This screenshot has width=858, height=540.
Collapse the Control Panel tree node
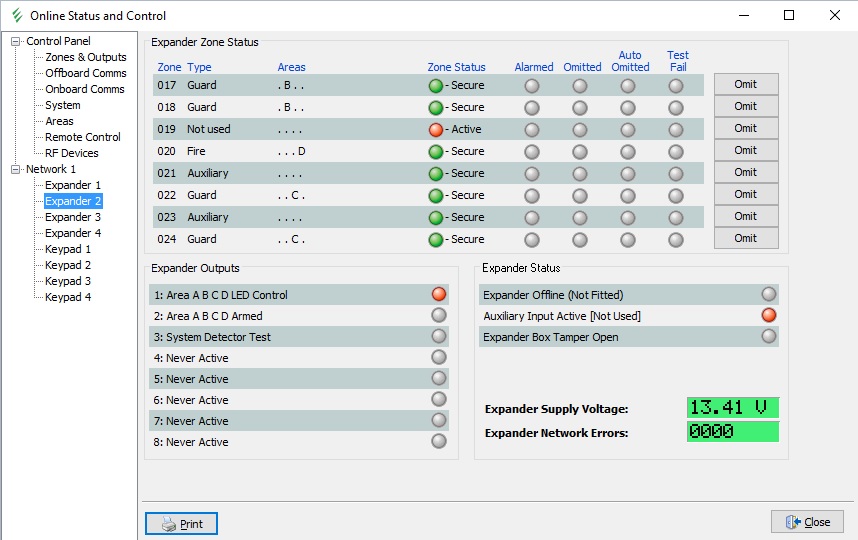(x=16, y=41)
